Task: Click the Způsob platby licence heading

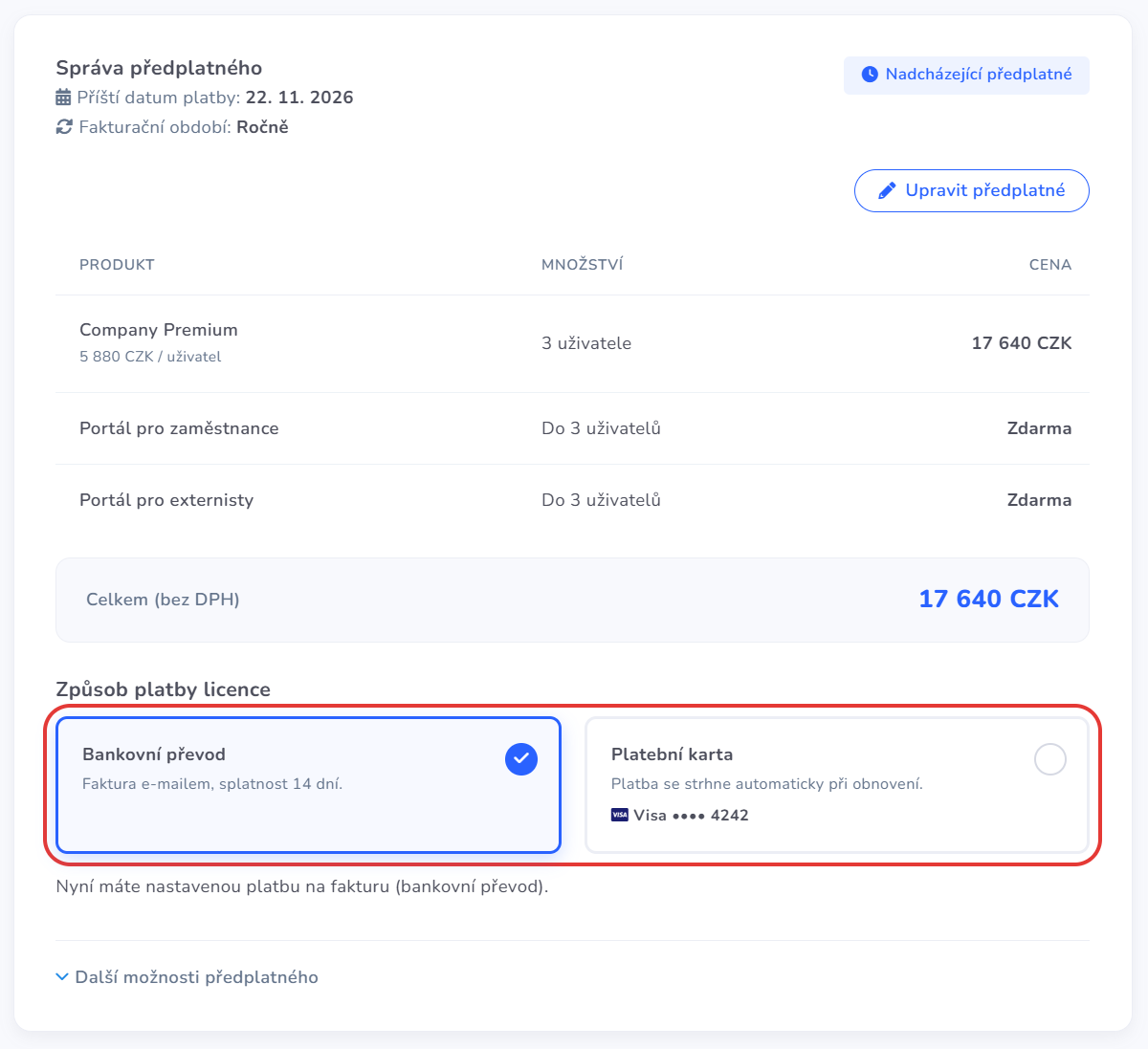Action: [164, 689]
